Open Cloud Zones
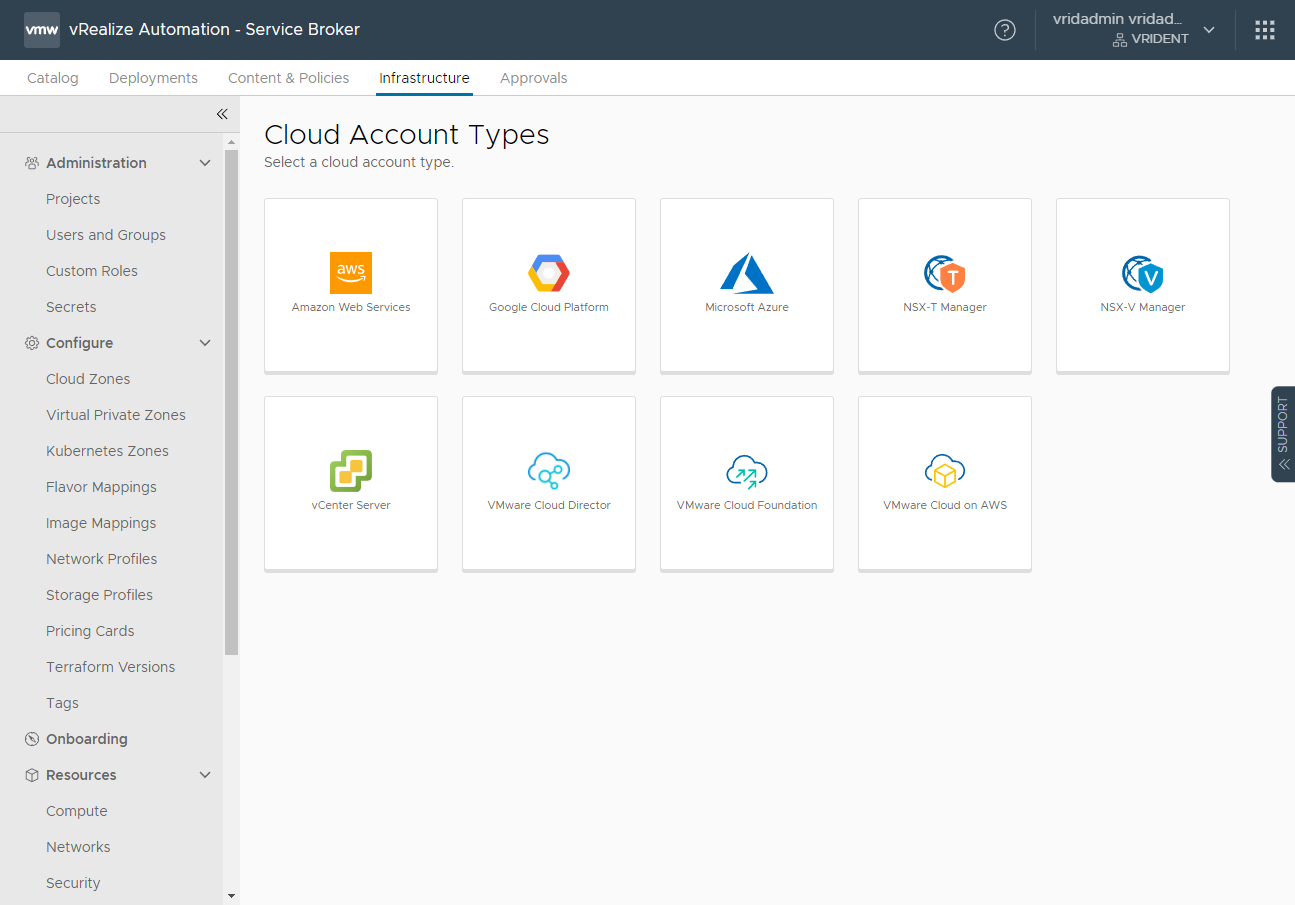Screen dimensions: 1295x905 point(88,379)
